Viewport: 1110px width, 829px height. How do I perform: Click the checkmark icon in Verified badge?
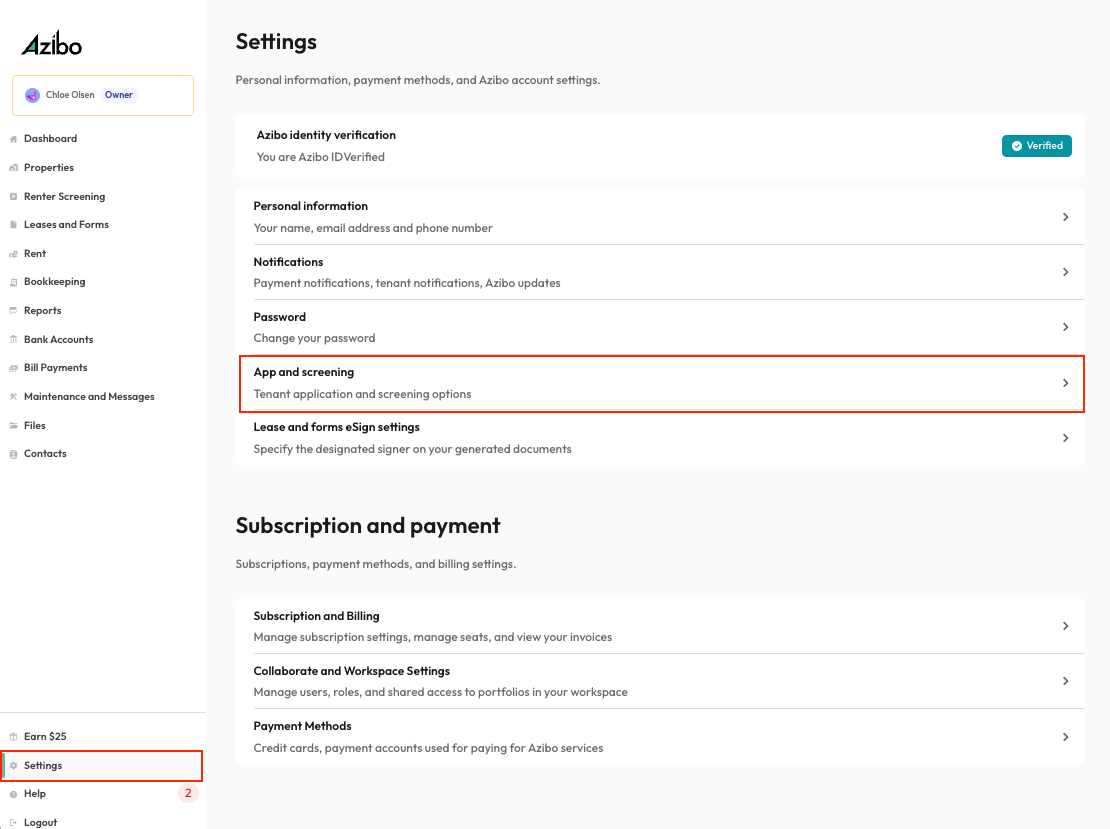click(1017, 146)
